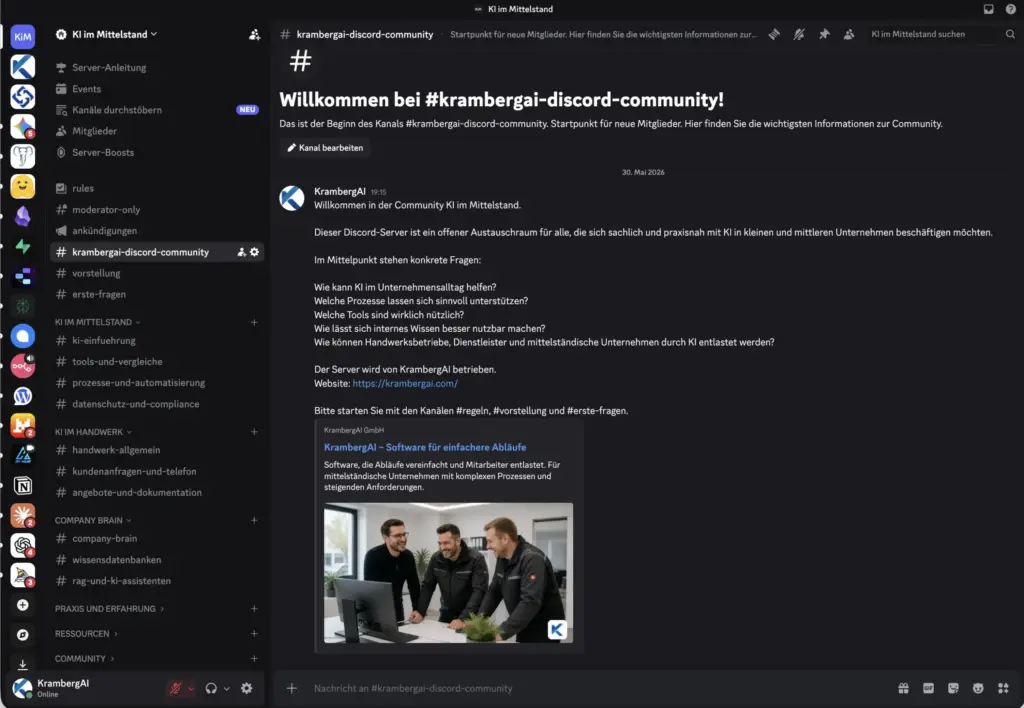Open Server-Boosts
The height and width of the screenshot is (708, 1024).
click(157, 152)
